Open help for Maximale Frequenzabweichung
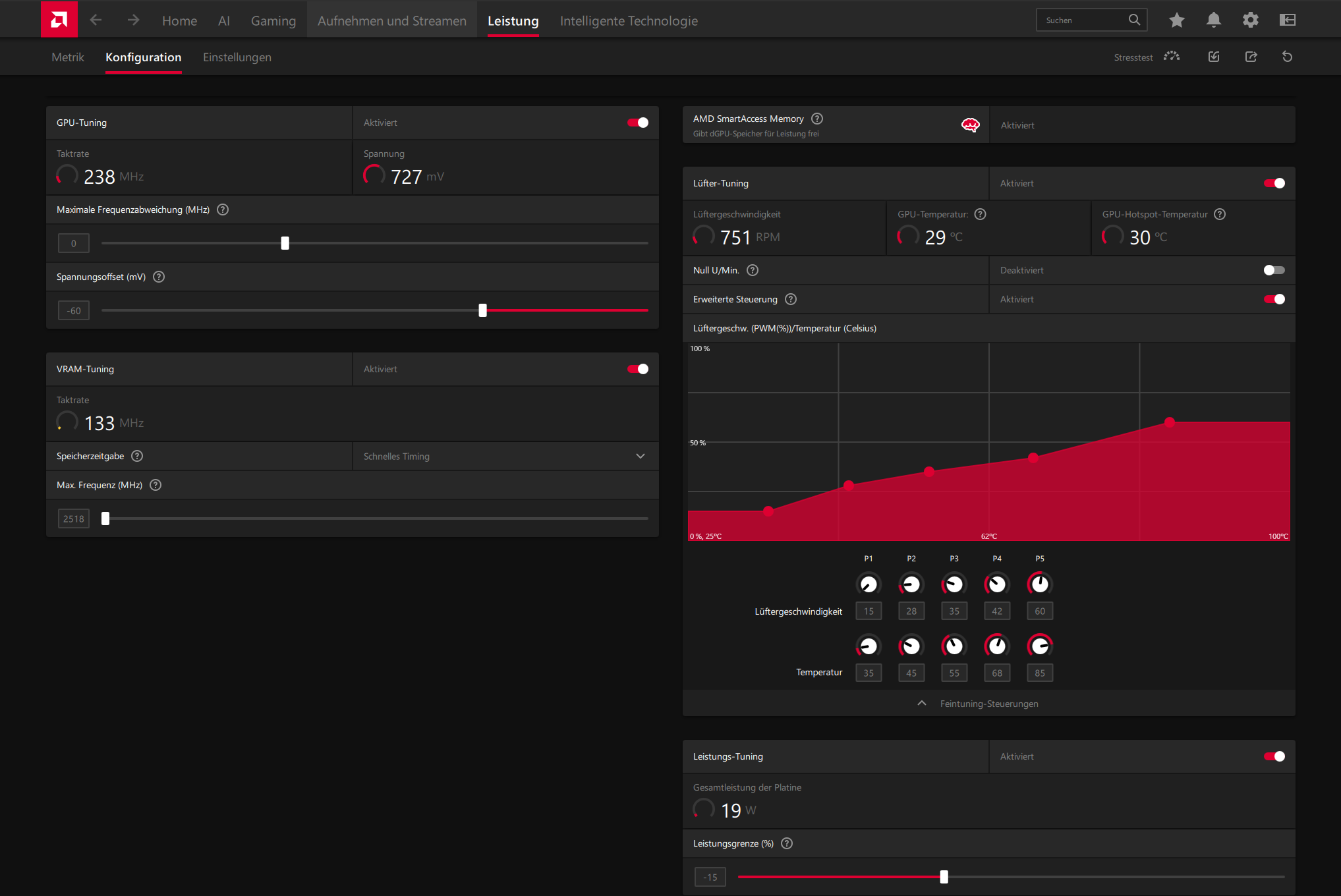 (223, 210)
